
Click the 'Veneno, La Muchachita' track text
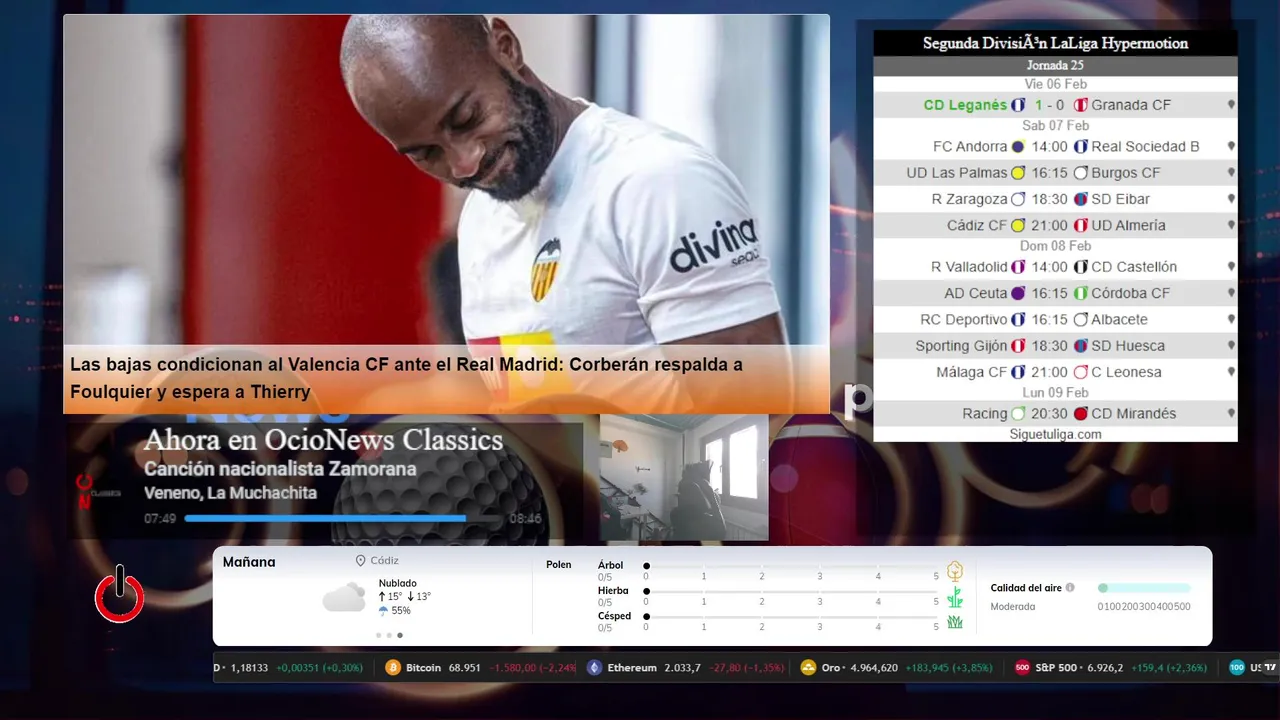pos(230,493)
